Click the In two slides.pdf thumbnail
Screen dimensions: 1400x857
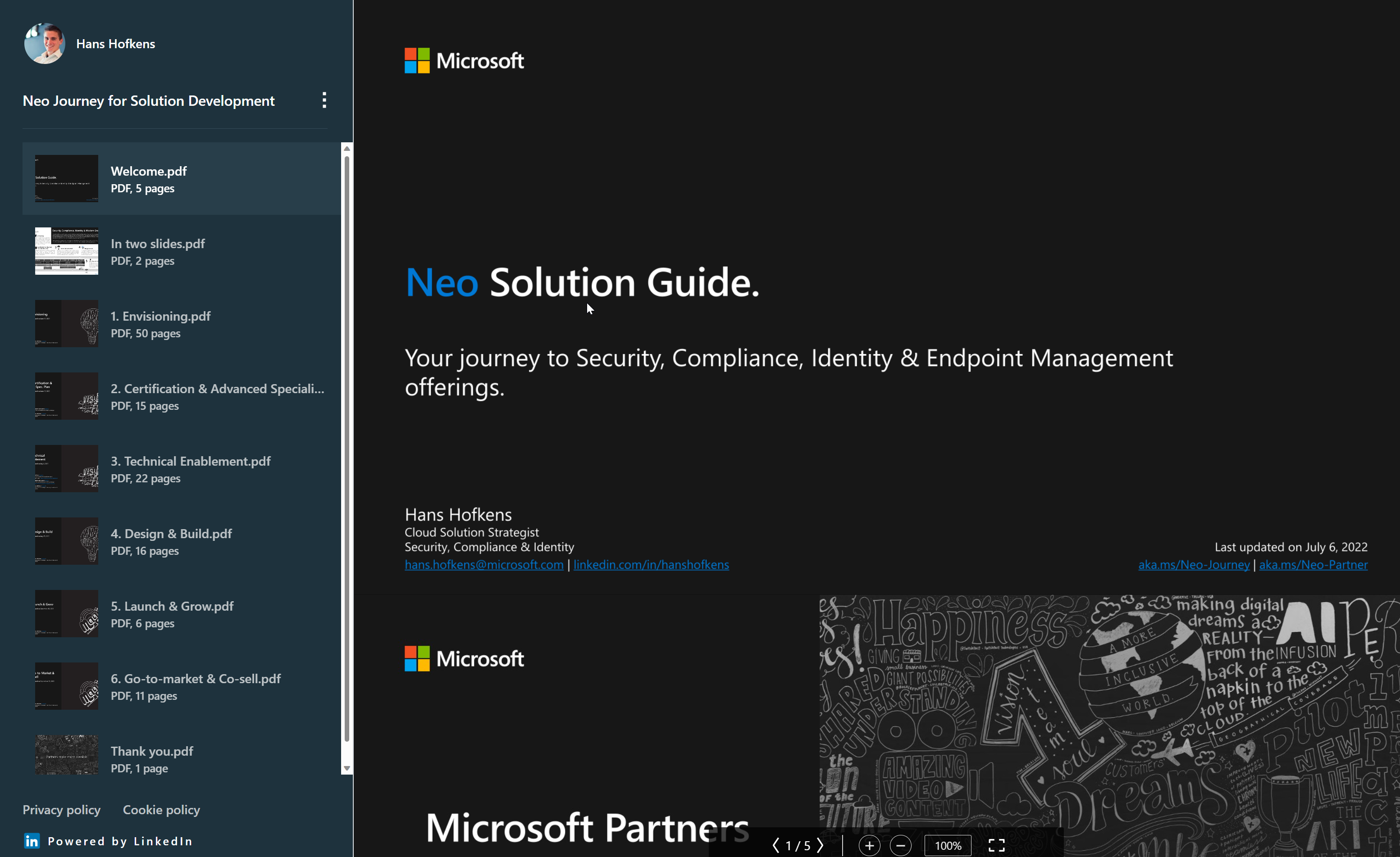click(67, 251)
